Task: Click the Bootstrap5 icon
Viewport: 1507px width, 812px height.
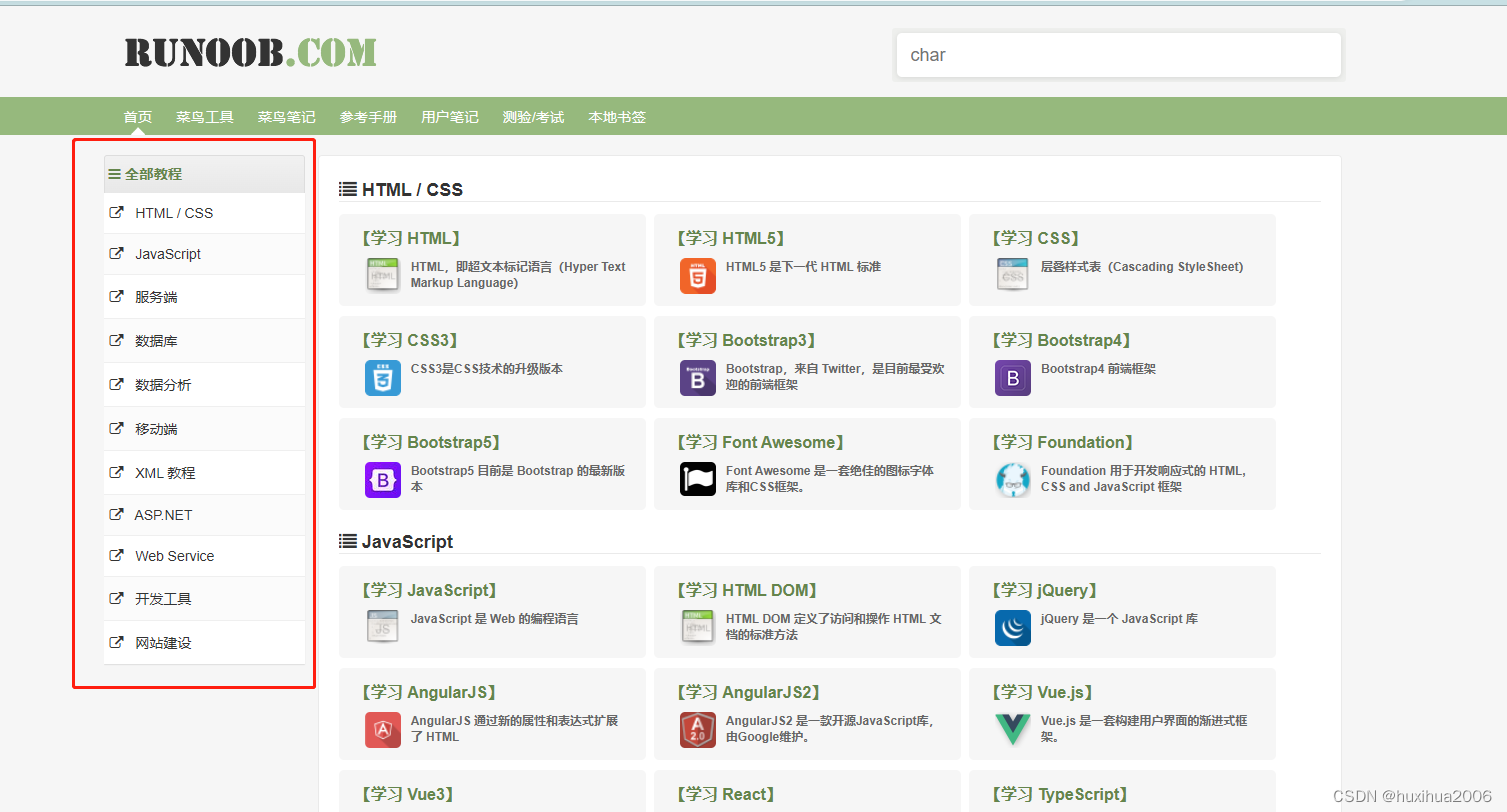Action: coord(383,480)
